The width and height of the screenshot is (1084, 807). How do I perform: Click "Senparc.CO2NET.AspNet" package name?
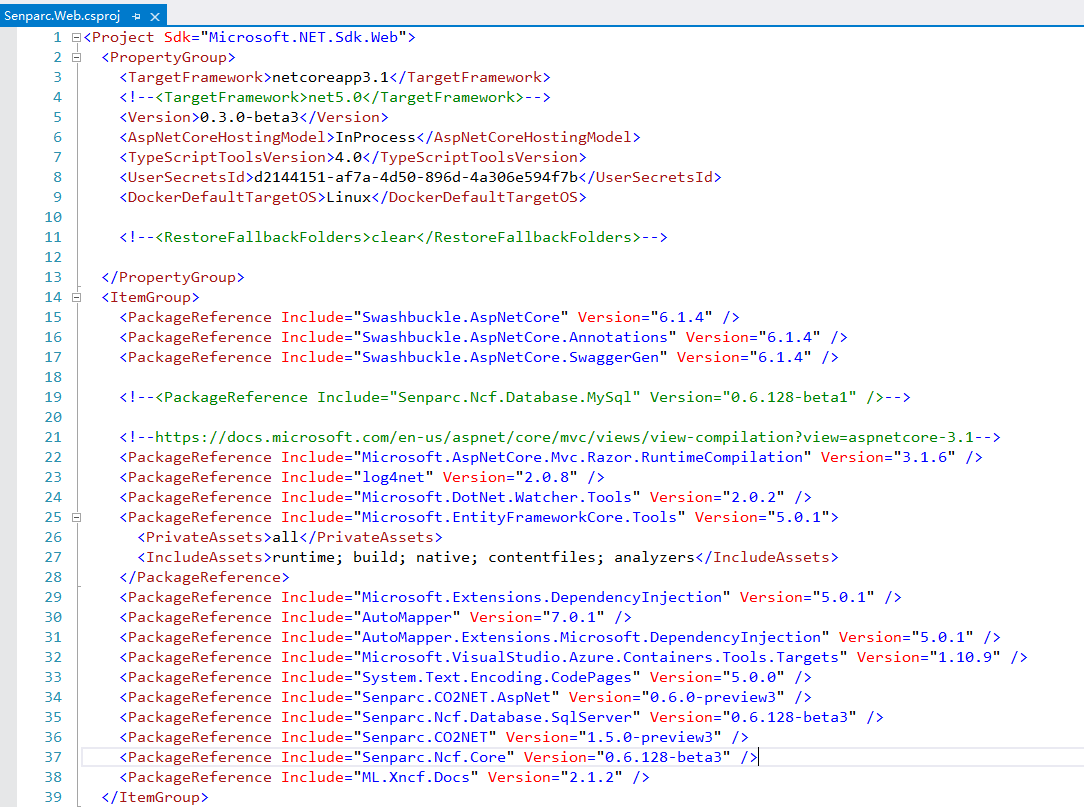456,698
